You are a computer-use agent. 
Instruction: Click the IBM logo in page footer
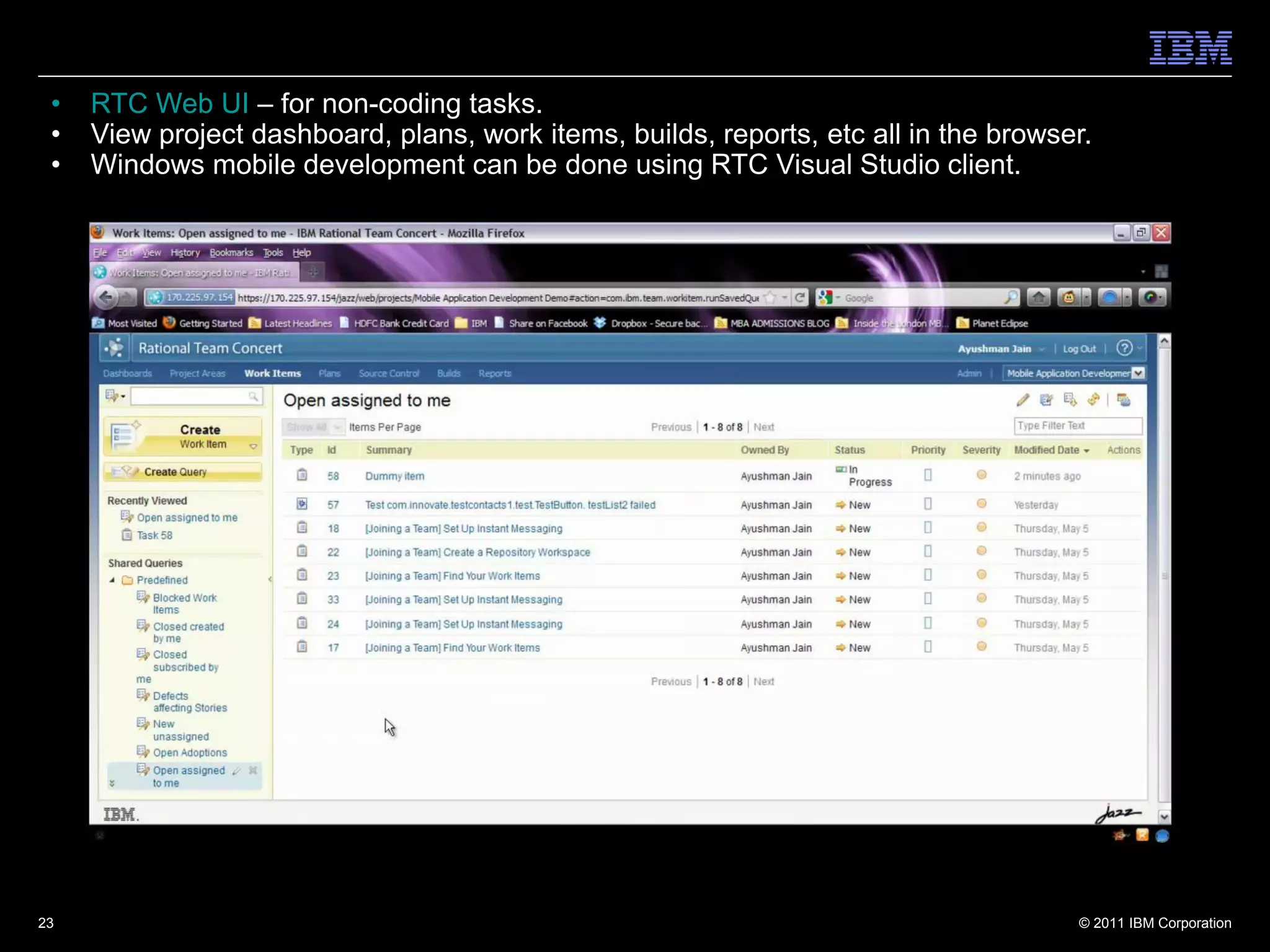pyautogui.click(x=121, y=814)
